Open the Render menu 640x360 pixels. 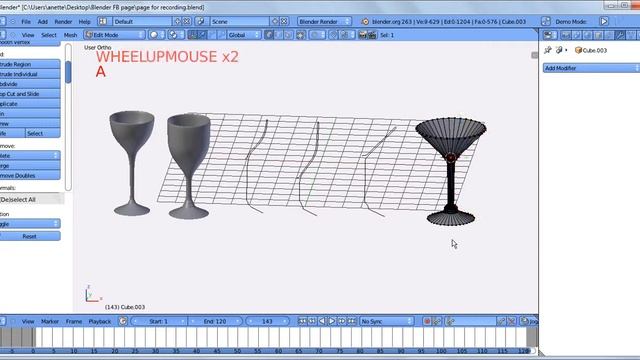pyautogui.click(x=63, y=22)
